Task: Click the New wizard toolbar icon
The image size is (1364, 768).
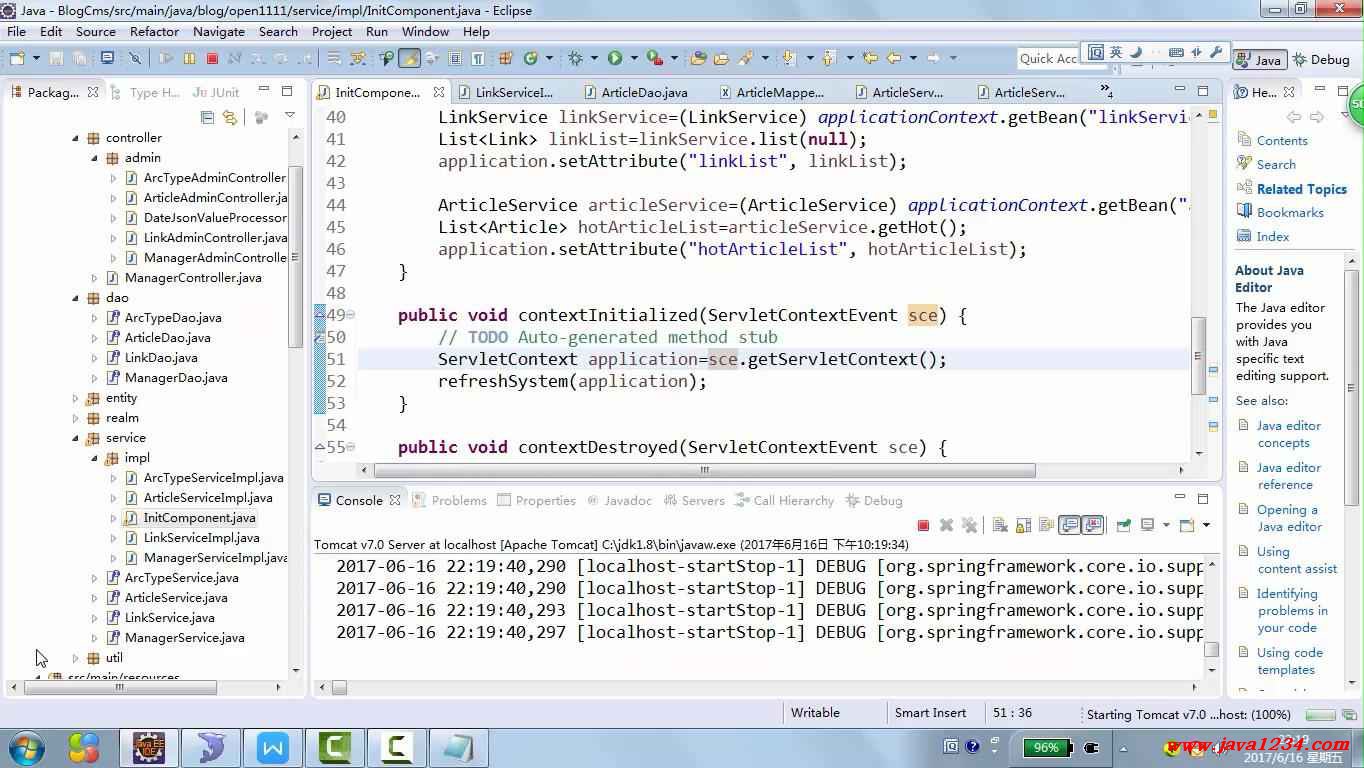Action: (17, 58)
